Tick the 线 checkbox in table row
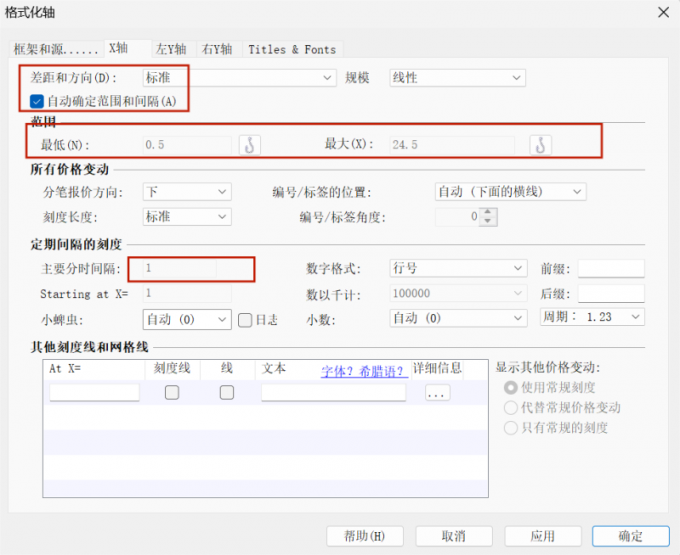The width and height of the screenshot is (680, 555). [x=227, y=393]
